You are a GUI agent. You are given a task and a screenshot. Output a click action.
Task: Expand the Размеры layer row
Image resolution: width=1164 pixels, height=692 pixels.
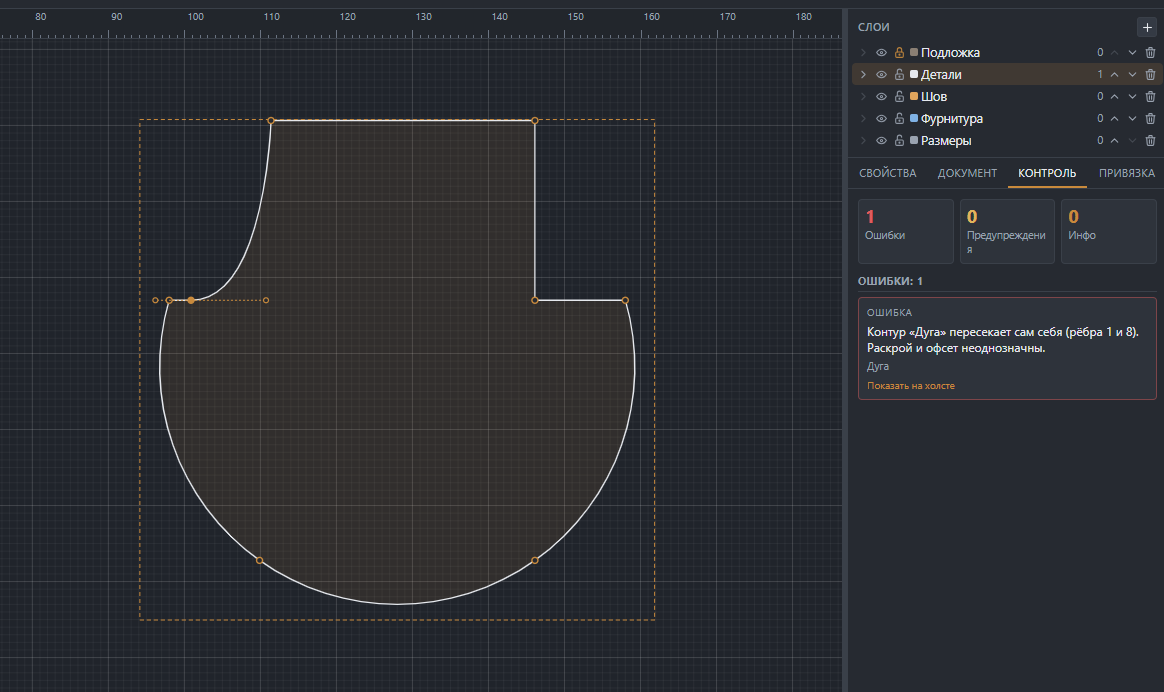click(863, 140)
